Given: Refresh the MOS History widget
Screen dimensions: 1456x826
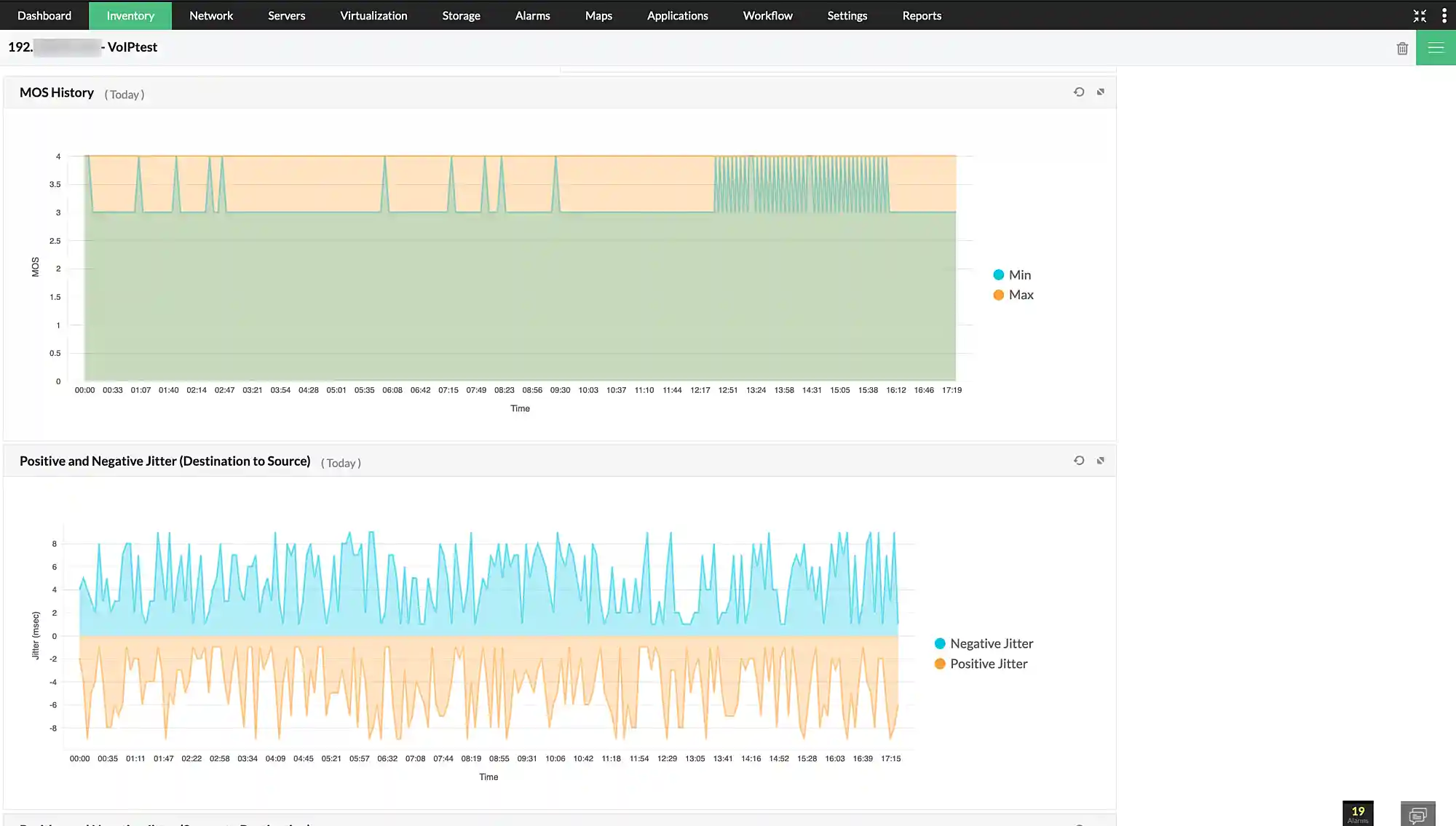Looking at the screenshot, I should [x=1080, y=92].
